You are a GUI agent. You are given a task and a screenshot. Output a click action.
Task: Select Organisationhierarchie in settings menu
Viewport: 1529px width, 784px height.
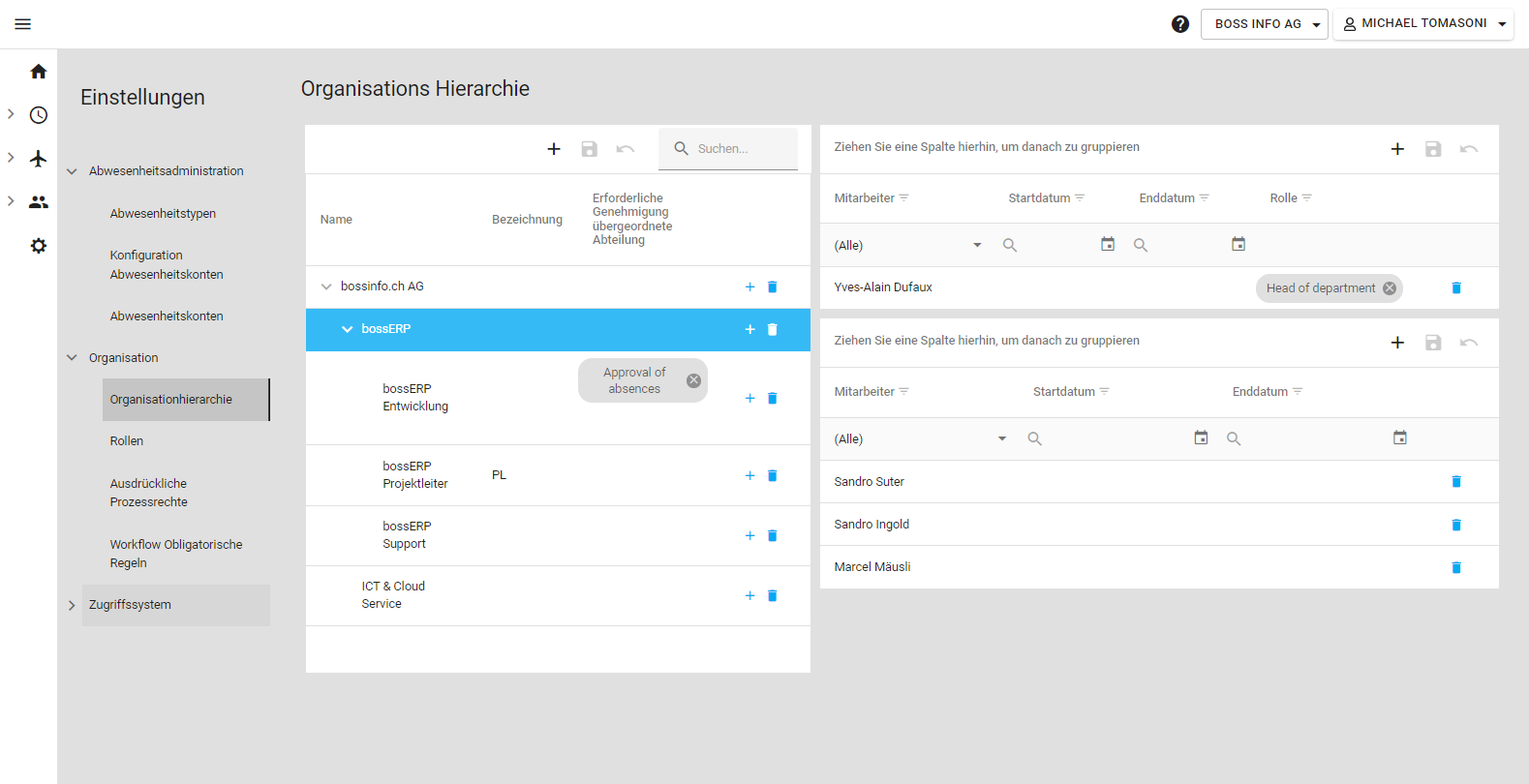click(x=186, y=400)
